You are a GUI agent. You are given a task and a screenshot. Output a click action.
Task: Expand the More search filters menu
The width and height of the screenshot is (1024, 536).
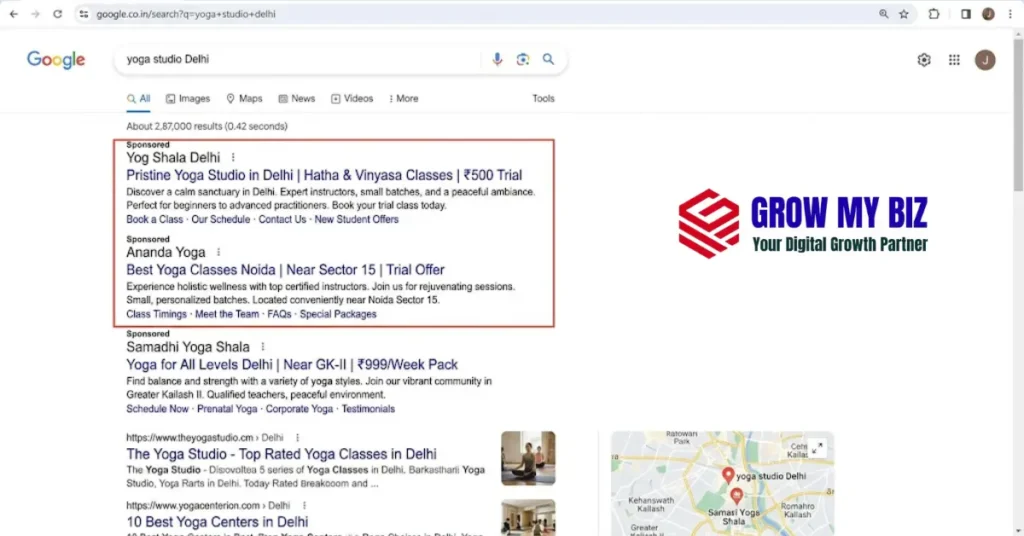click(404, 99)
